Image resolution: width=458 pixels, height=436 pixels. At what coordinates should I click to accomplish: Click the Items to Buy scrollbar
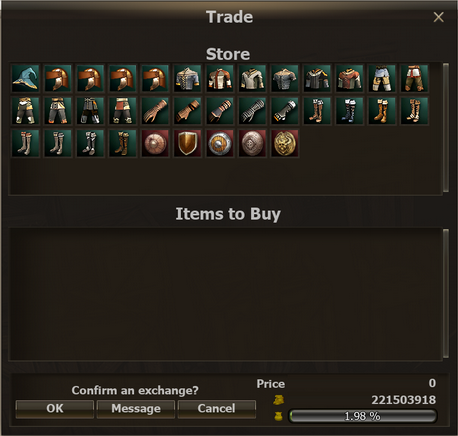click(446, 294)
